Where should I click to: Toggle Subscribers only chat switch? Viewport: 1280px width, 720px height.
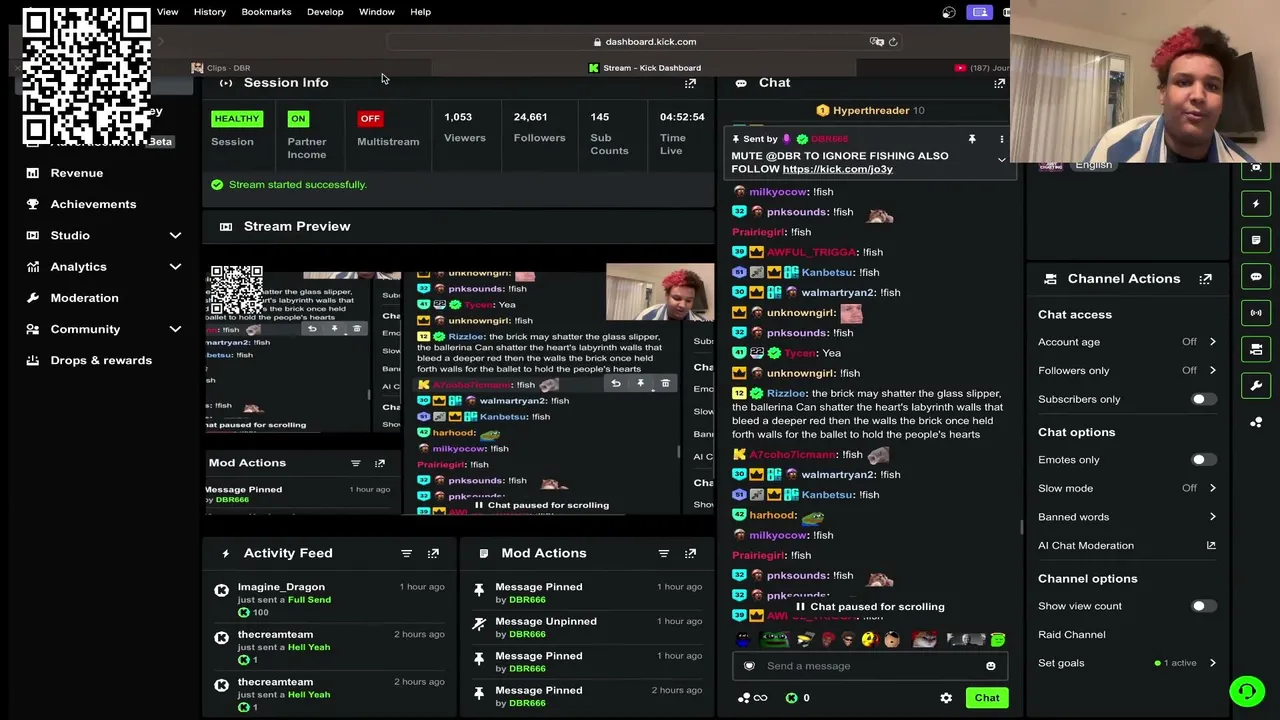pos(1203,399)
